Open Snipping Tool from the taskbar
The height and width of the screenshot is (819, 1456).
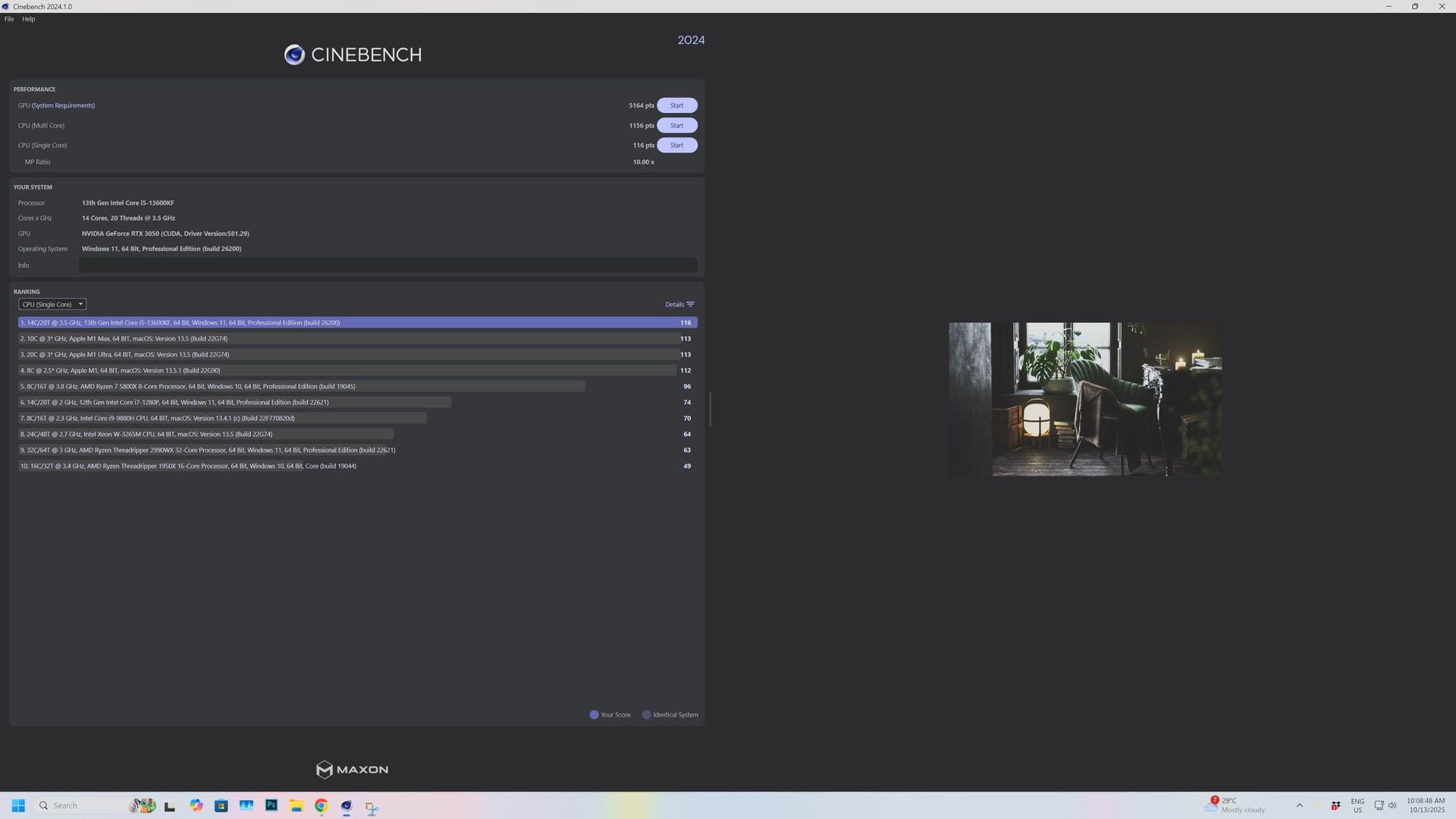(372, 807)
